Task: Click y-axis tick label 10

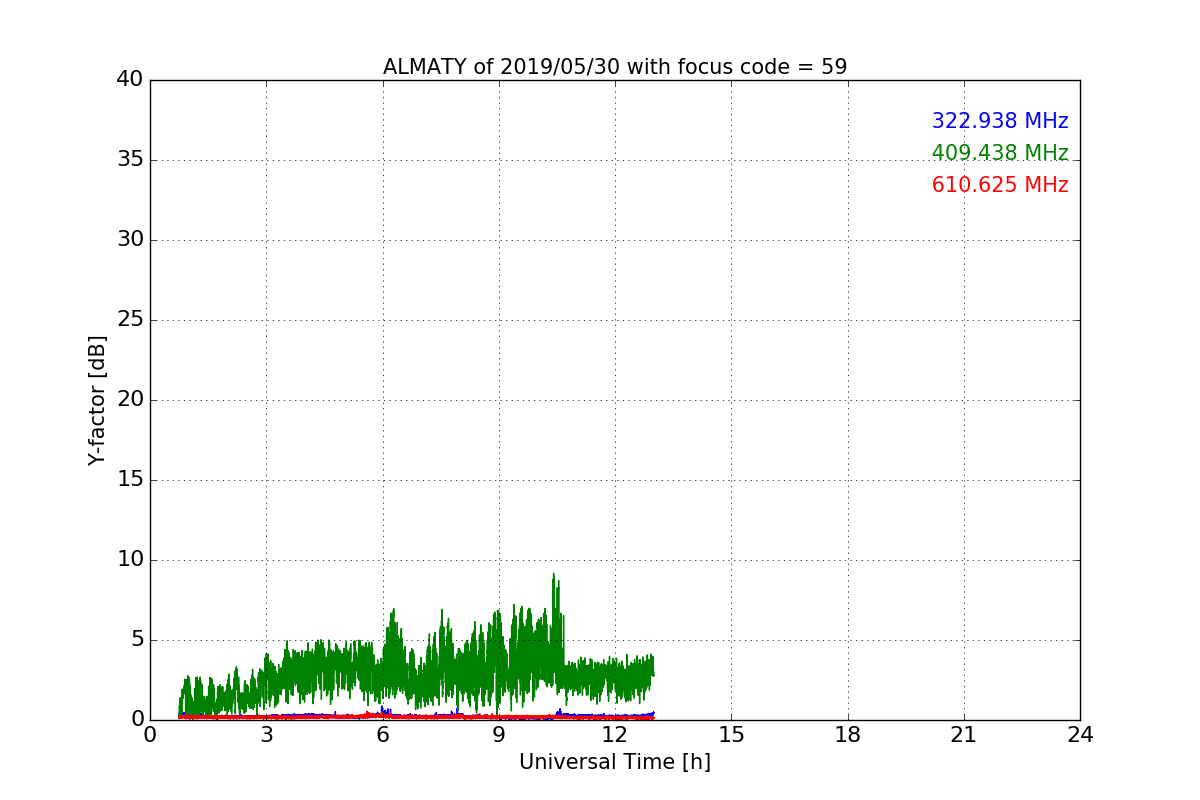Action: (129, 560)
